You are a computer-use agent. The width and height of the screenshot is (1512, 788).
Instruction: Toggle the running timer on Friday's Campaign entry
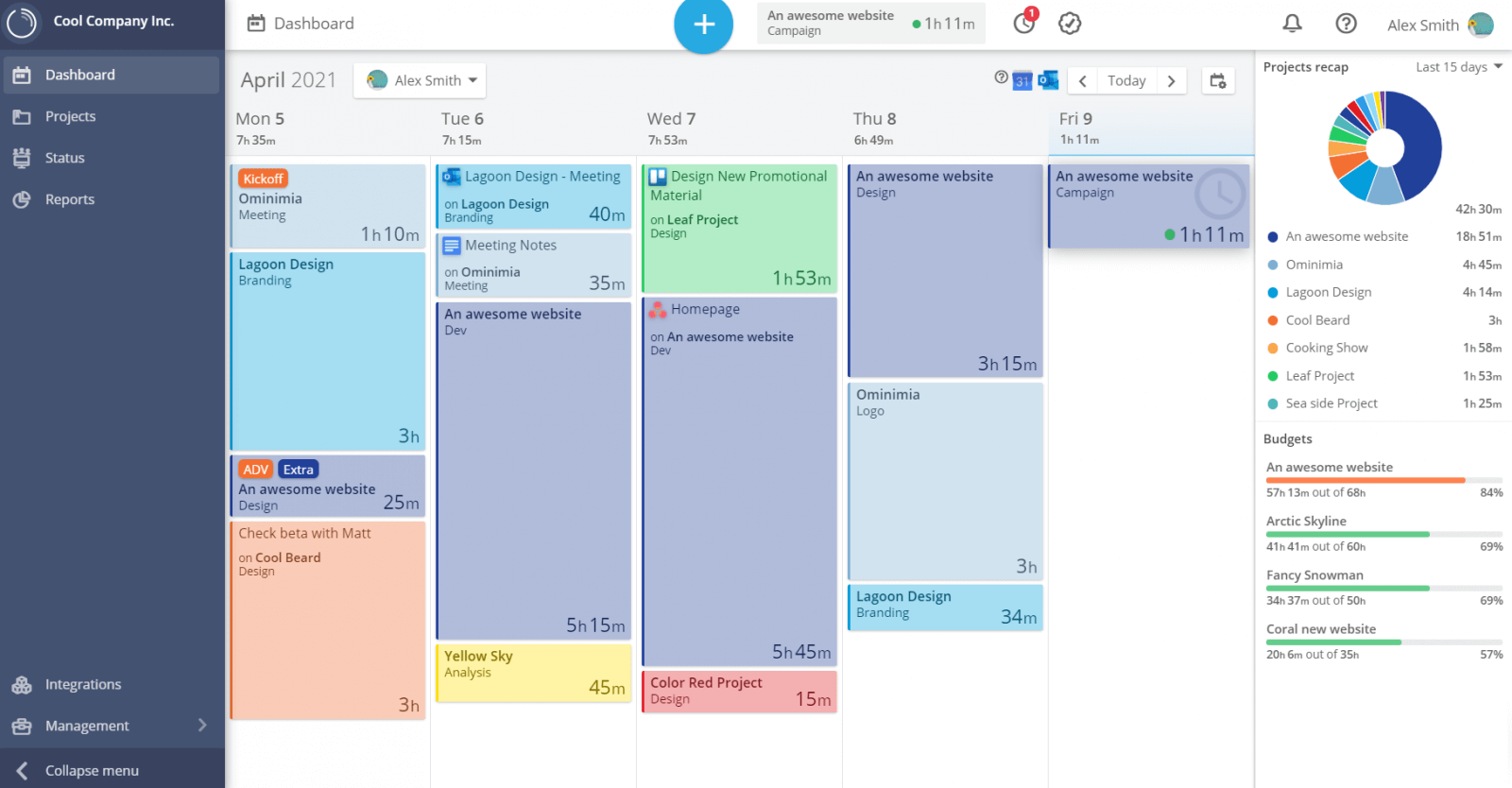1220,194
